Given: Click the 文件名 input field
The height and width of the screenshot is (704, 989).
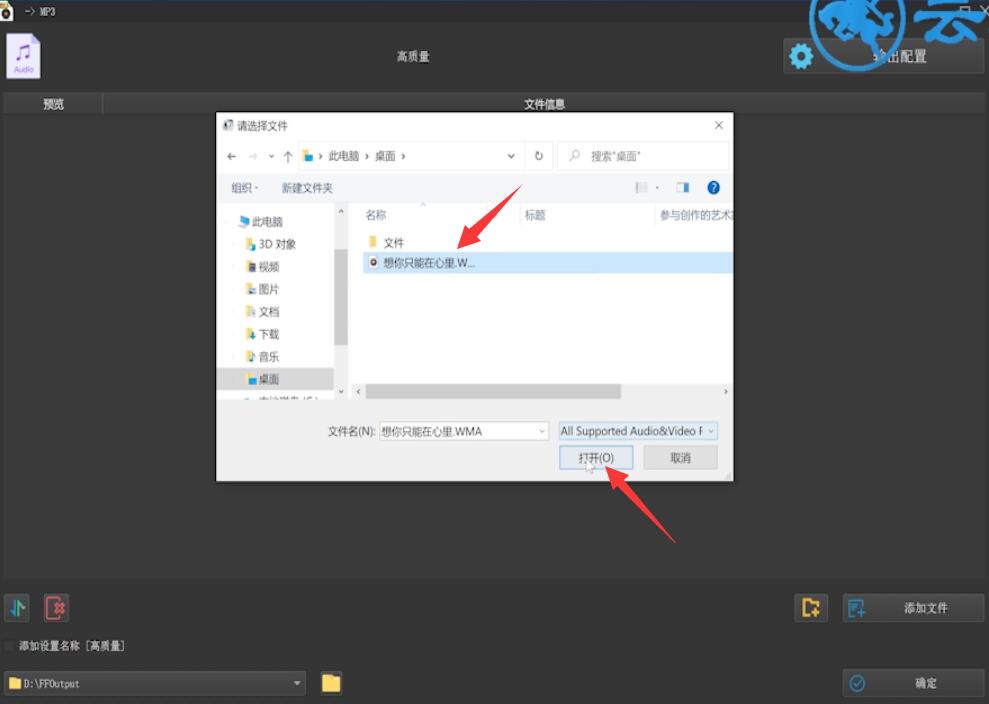Looking at the screenshot, I should coord(464,431).
